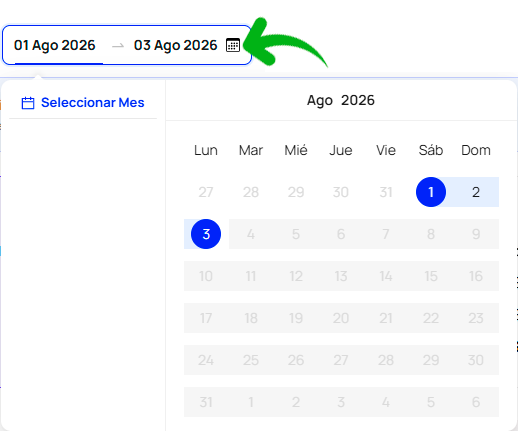Click start date 01 Ago 2026 field

pyautogui.click(x=55, y=45)
